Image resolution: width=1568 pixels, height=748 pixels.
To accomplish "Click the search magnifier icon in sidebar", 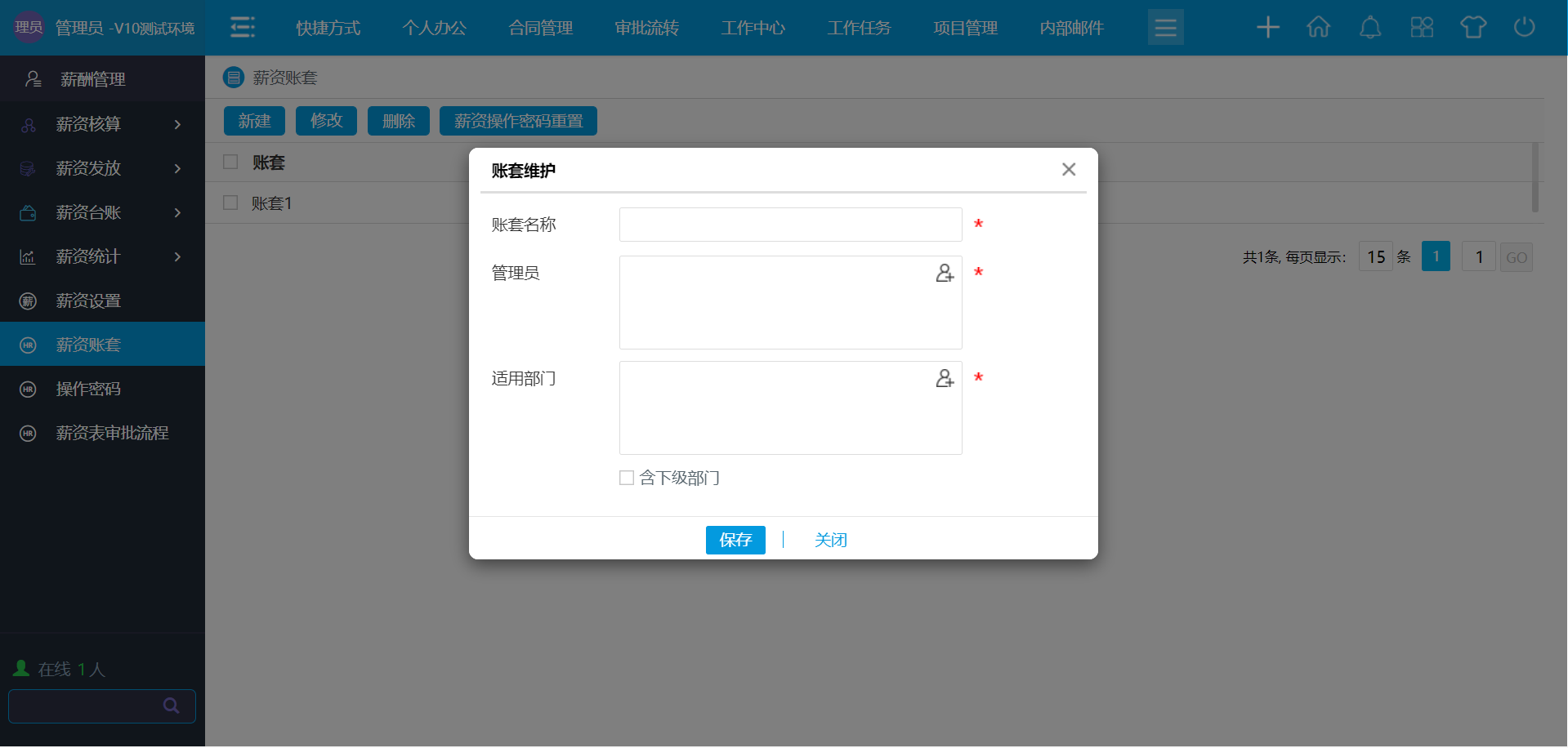I will click(171, 706).
